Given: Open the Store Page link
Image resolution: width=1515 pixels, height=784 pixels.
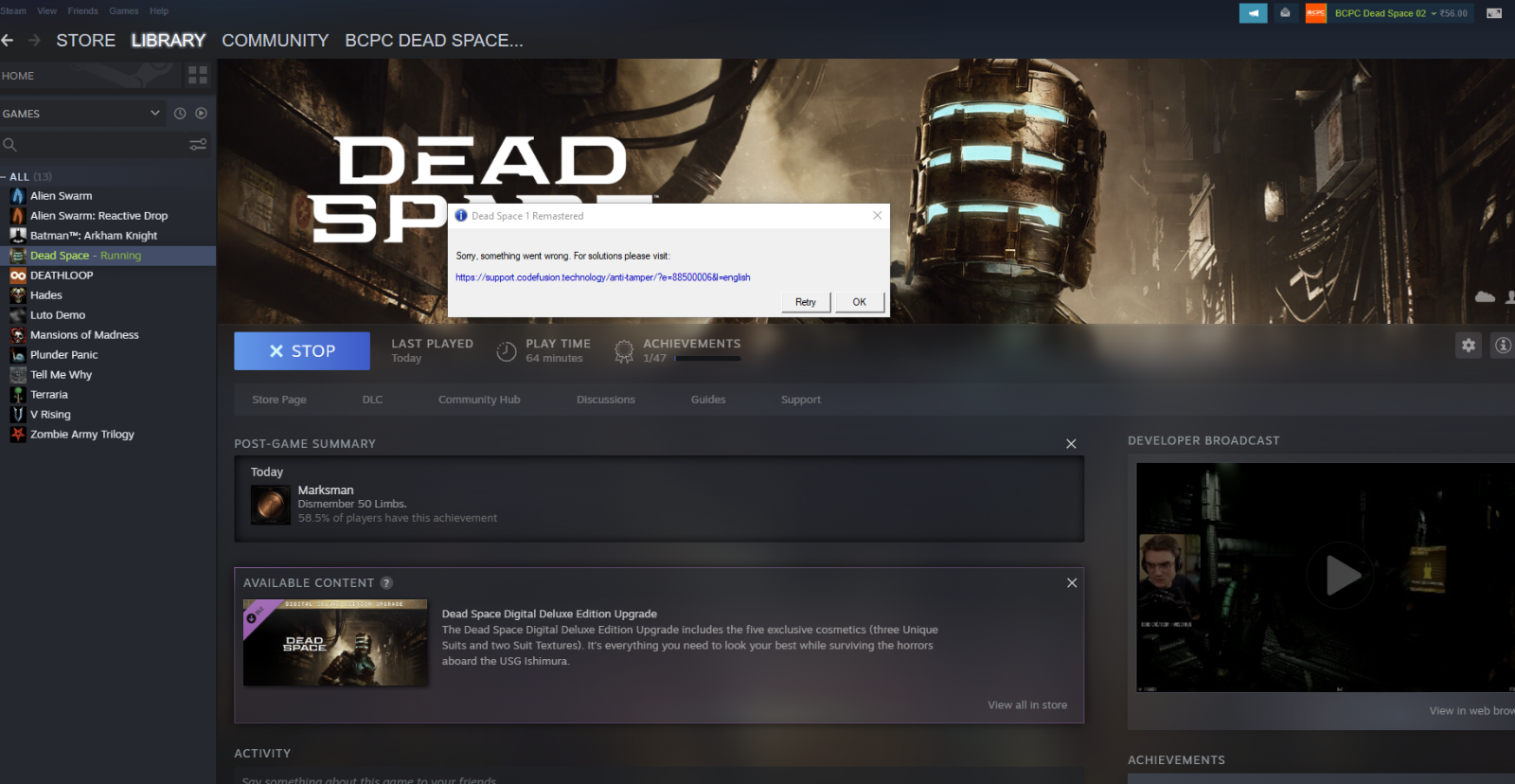Looking at the screenshot, I should (279, 400).
